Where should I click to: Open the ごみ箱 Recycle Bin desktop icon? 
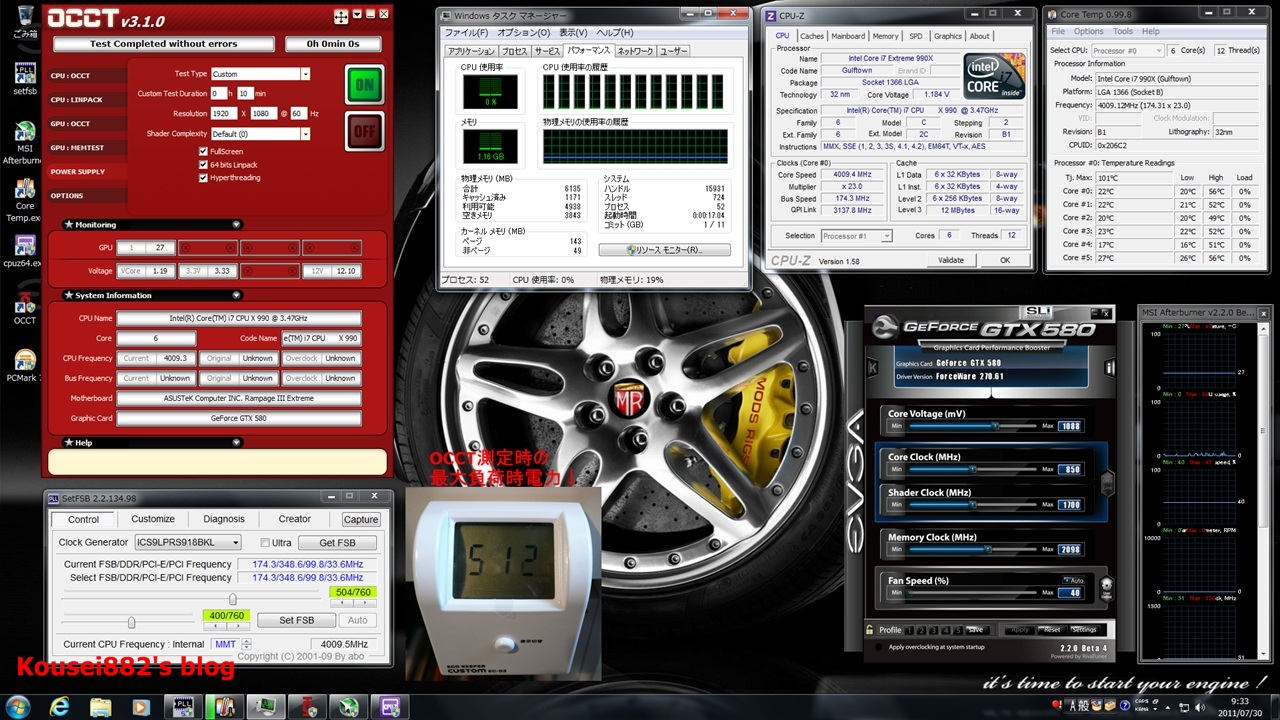(x=25, y=20)
